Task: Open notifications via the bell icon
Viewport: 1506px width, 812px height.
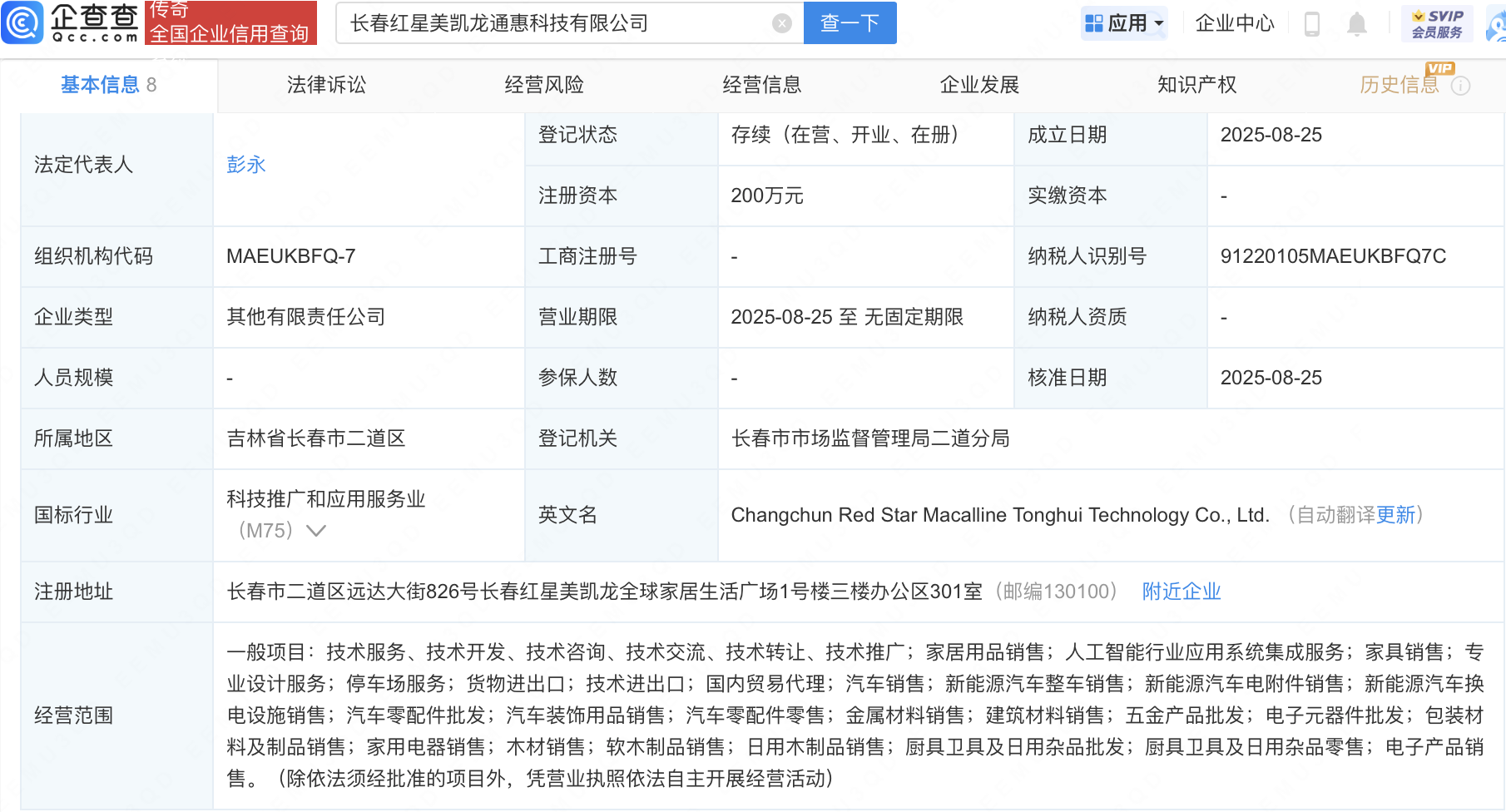Action: click(1357, 23)
